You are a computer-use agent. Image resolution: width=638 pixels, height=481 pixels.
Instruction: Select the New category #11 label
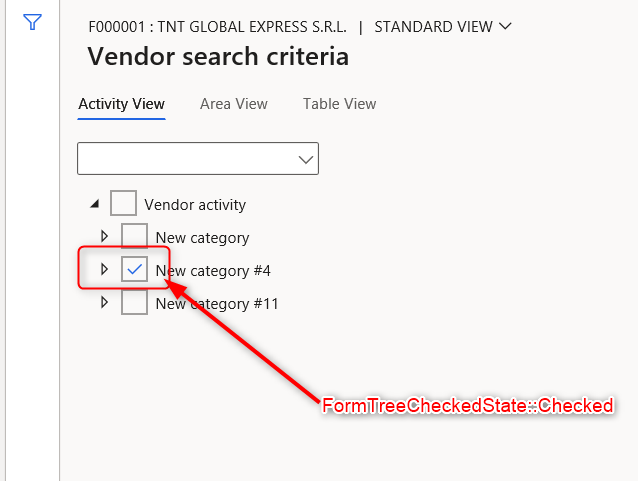pyautogui.click(x=217, y=304)
